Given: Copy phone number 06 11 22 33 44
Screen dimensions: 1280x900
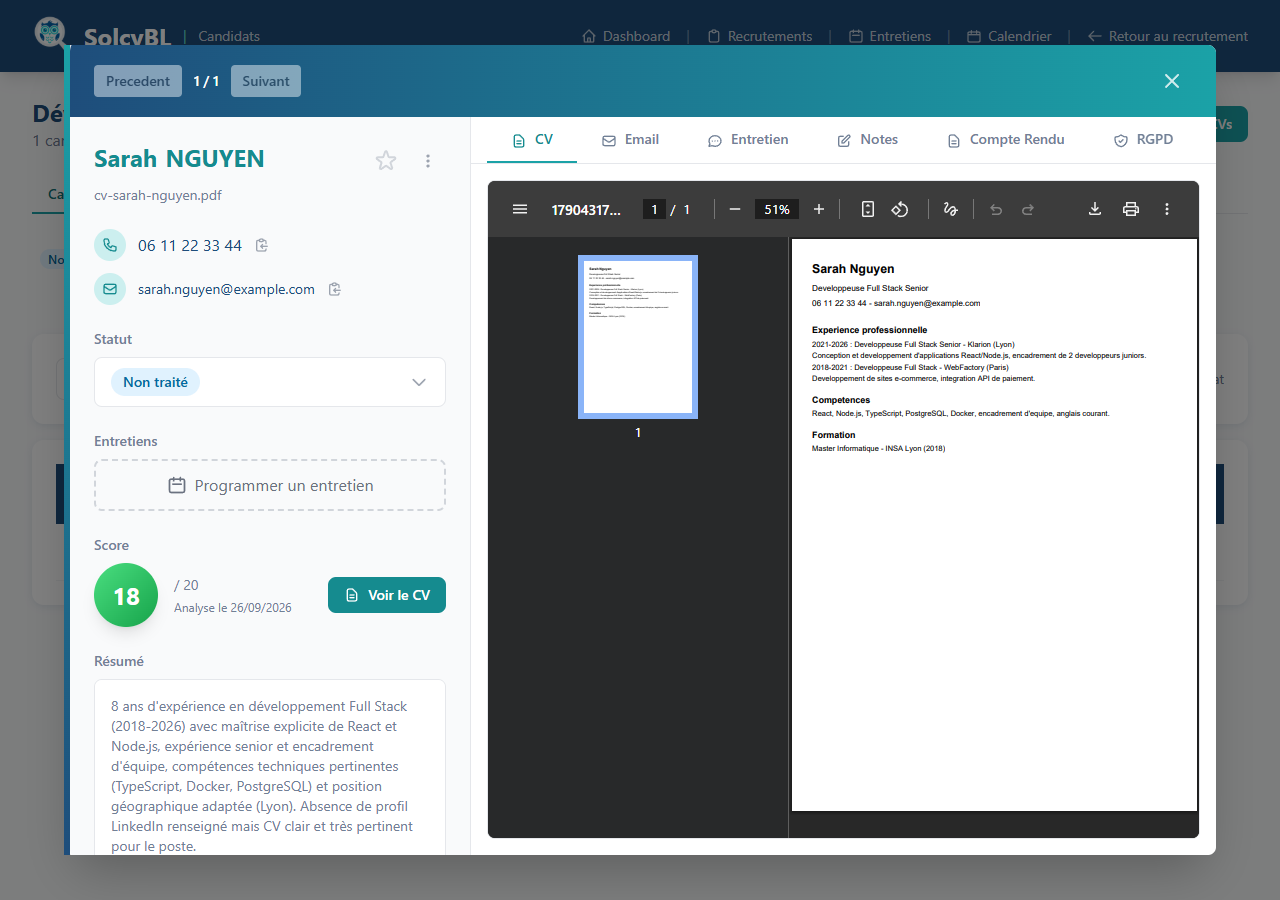Looking at the screenshot, I should [x=262, y=245].
